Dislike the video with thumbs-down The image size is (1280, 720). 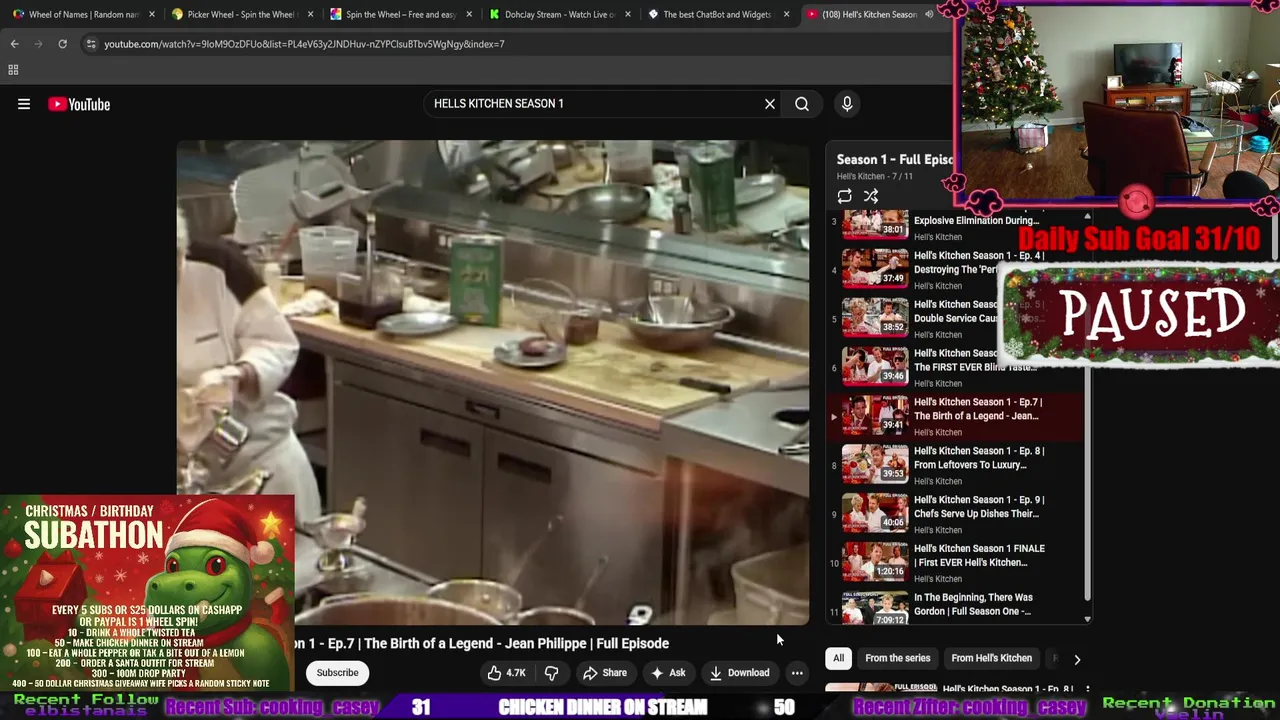pyautogui.click(x=551, y=673)
